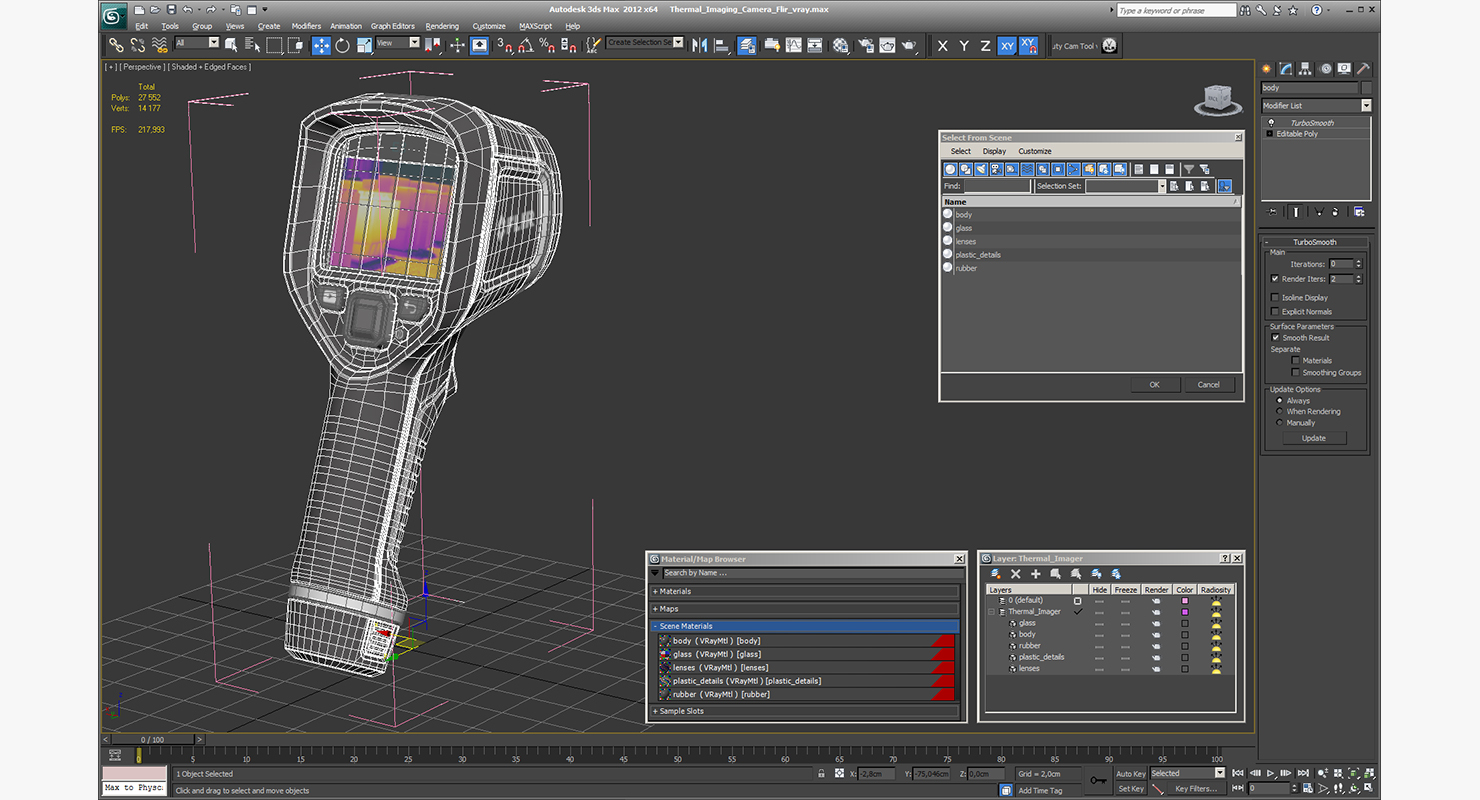Click the filter funnel icon in Select From Scene
The width and height of the screenshot is (1480, 800).
point(1188,169)
